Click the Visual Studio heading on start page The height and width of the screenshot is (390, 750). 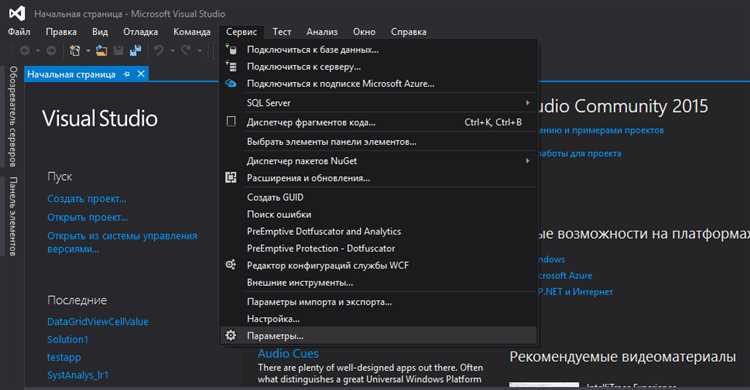coord(99,119)
